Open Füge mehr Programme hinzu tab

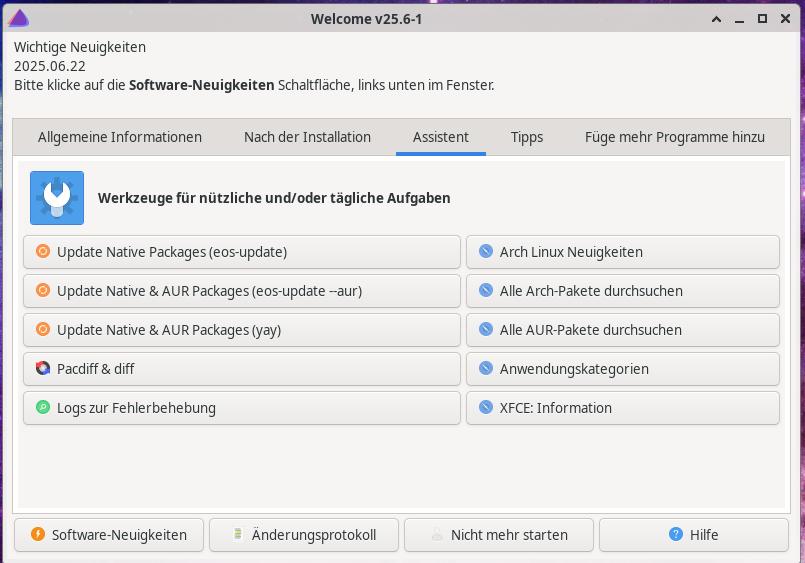(675, 137)
